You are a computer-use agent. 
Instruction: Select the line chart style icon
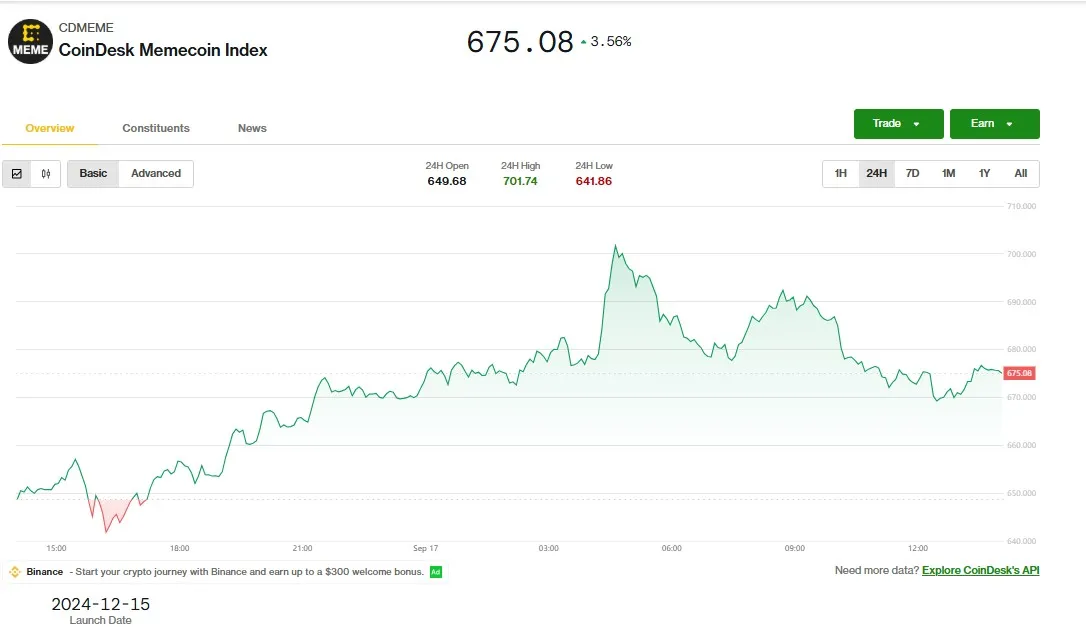(17, 173)
